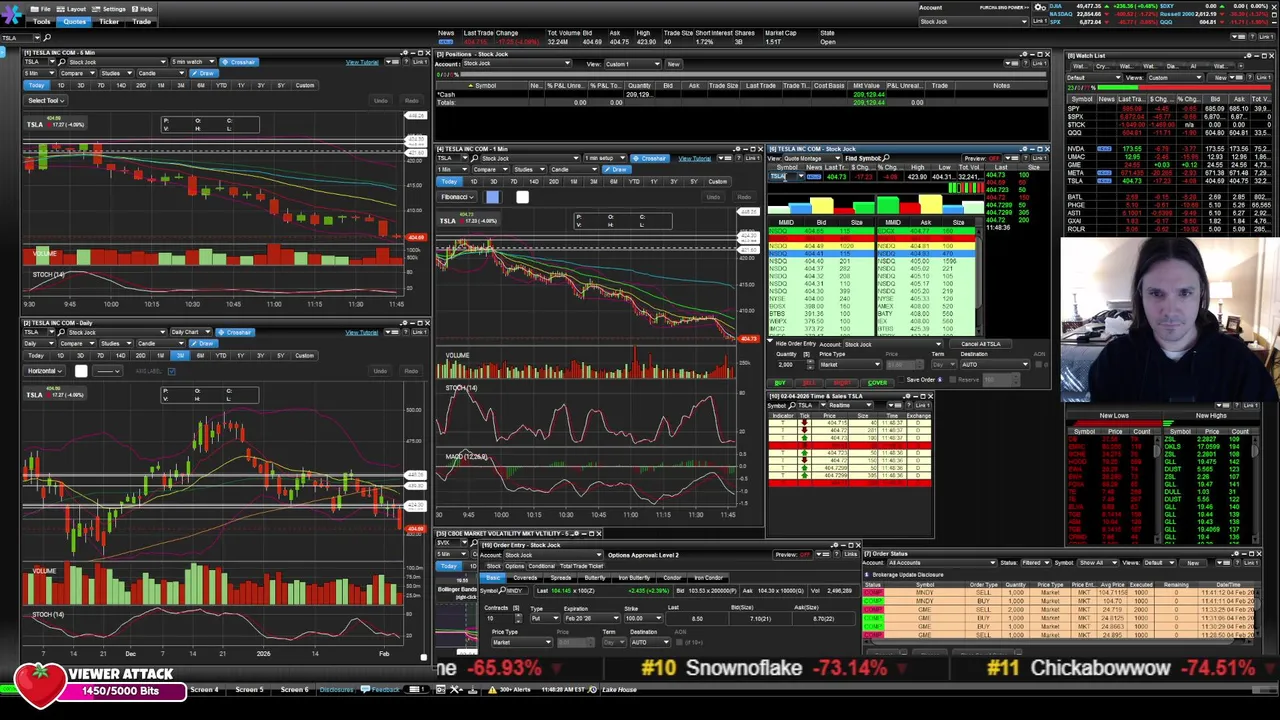Open the Ticker menu
Image resolution: width=1280 pixels, height=720 pixels.
pos(109,21)
